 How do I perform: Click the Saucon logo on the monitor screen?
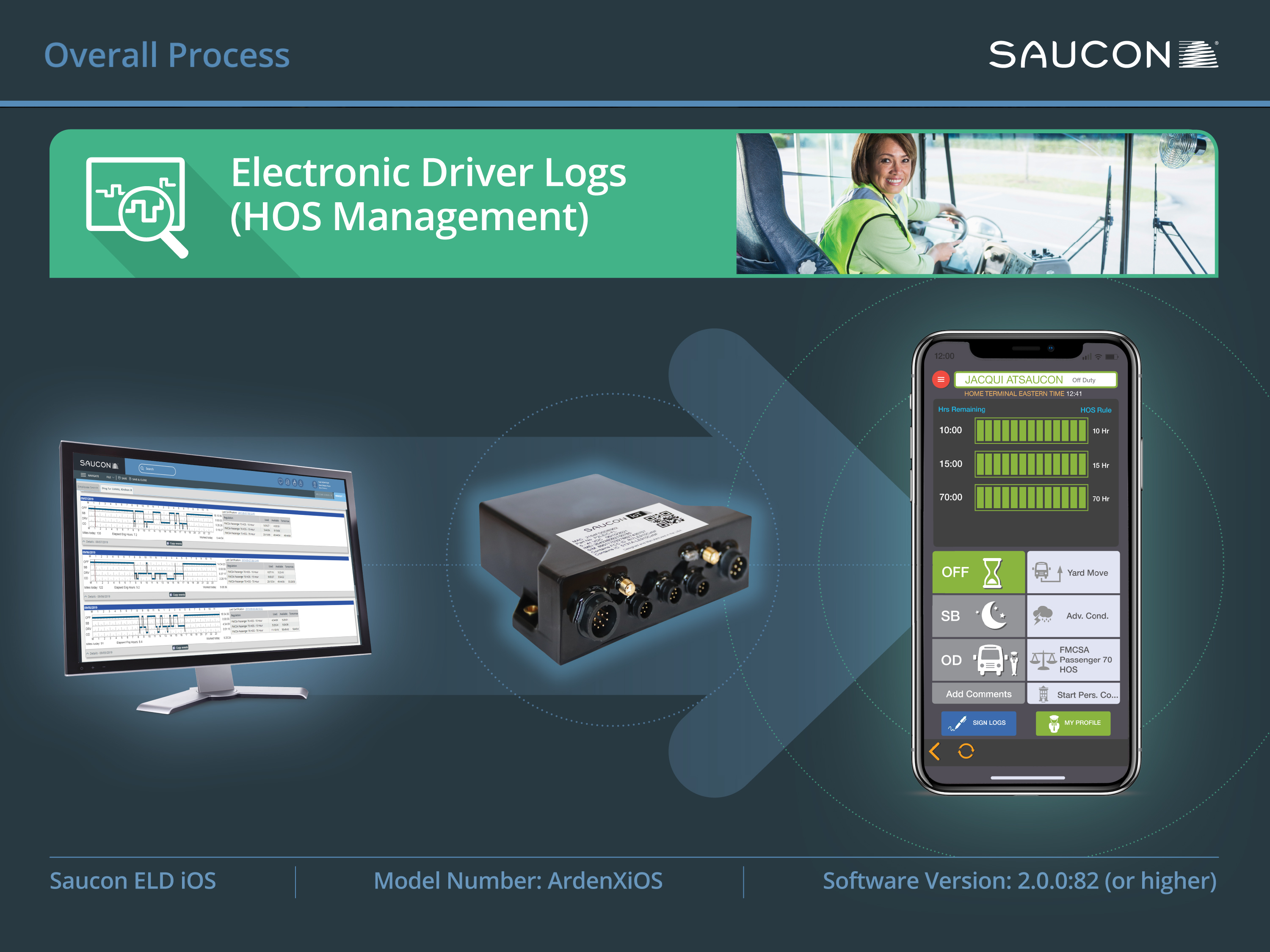click(x=100, y=465)
